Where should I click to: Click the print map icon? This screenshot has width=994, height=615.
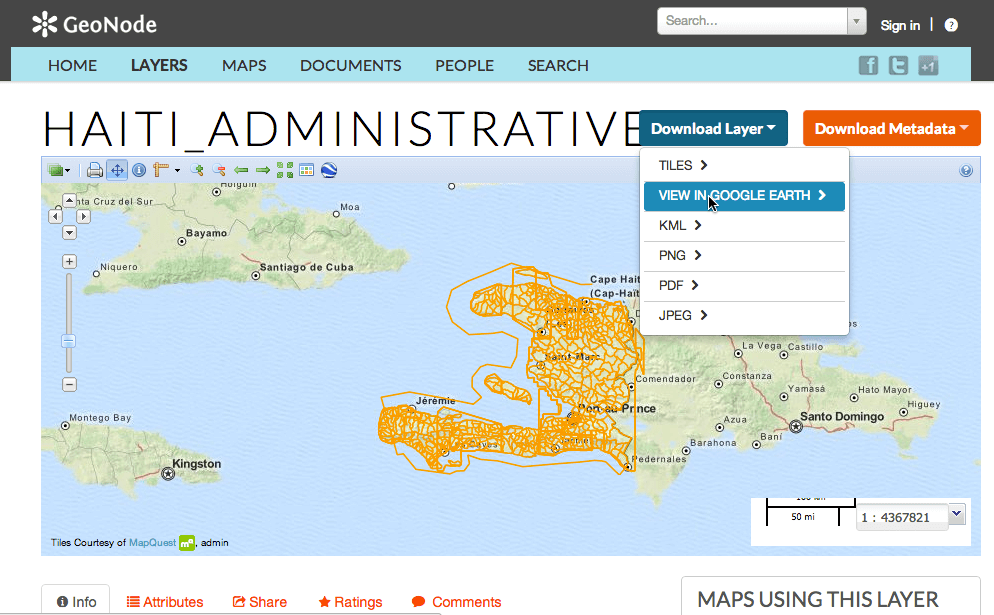coord(95,170)
